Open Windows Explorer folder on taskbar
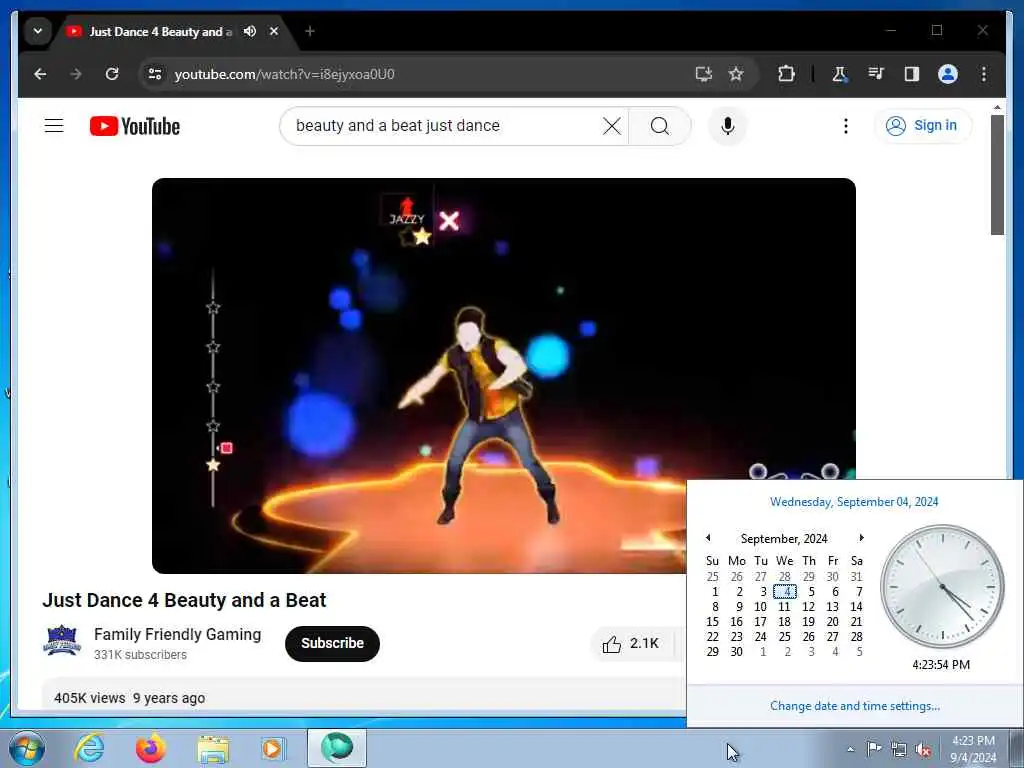 [213, 750]
